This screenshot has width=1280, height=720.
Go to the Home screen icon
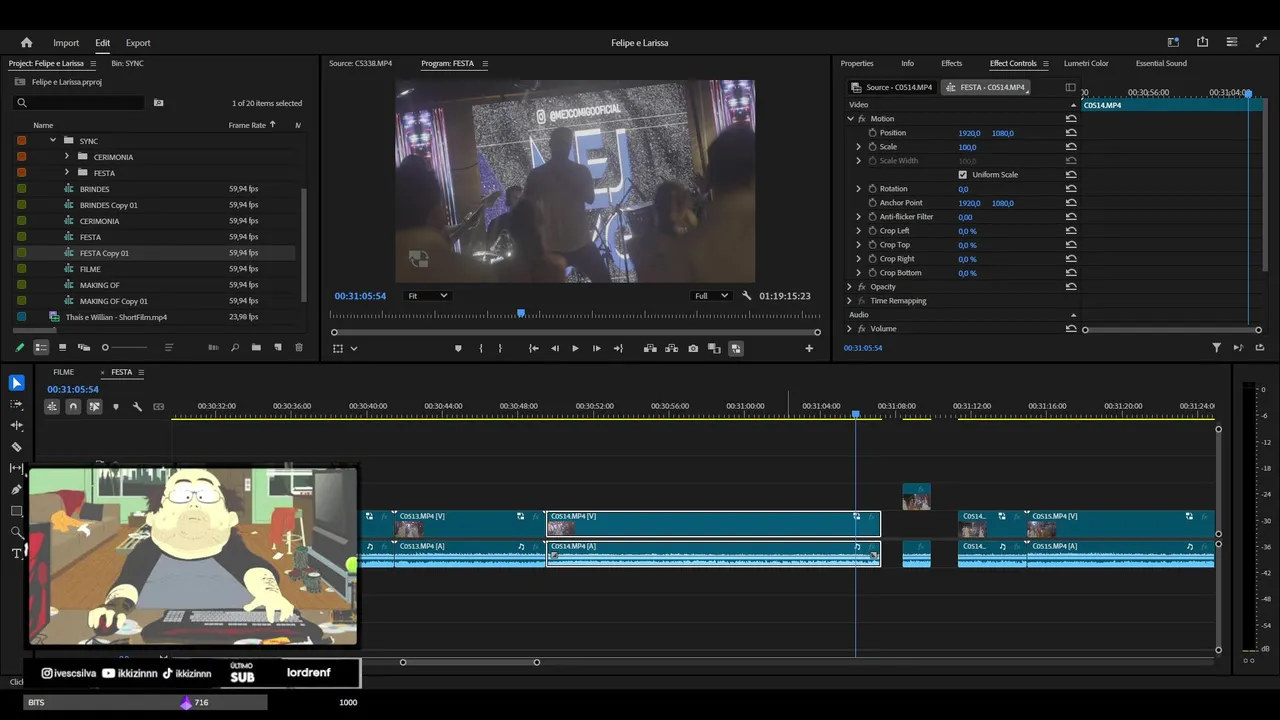[x=26, y=43]
